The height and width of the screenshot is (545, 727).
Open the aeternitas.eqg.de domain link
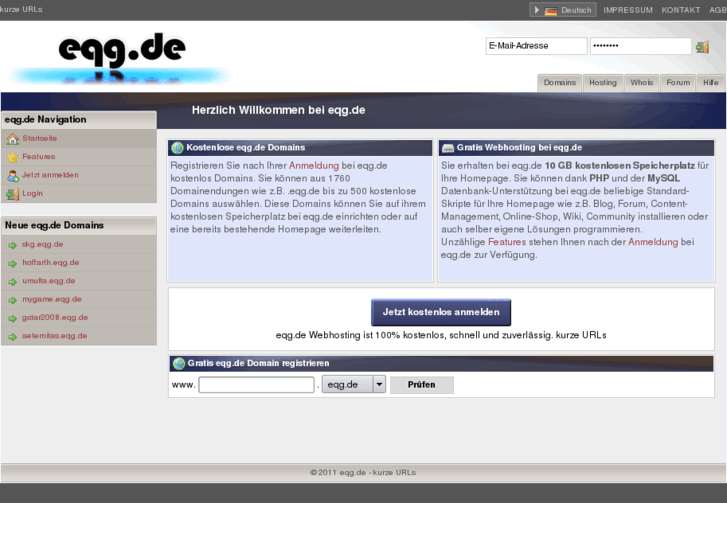(54, 336)
